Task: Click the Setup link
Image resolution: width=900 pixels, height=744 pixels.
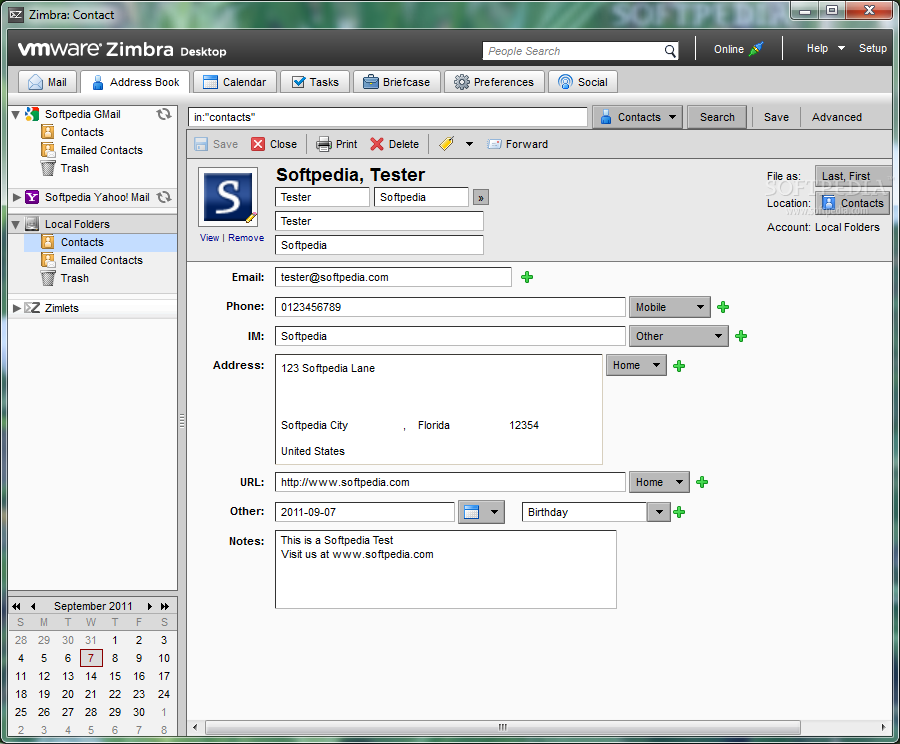Action: (x=872, y=49)
